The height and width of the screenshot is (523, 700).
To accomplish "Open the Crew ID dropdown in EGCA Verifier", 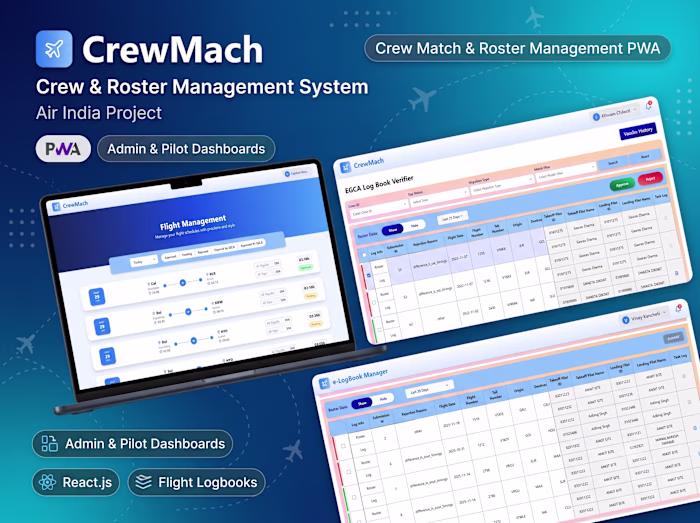I will pos(378,210).
